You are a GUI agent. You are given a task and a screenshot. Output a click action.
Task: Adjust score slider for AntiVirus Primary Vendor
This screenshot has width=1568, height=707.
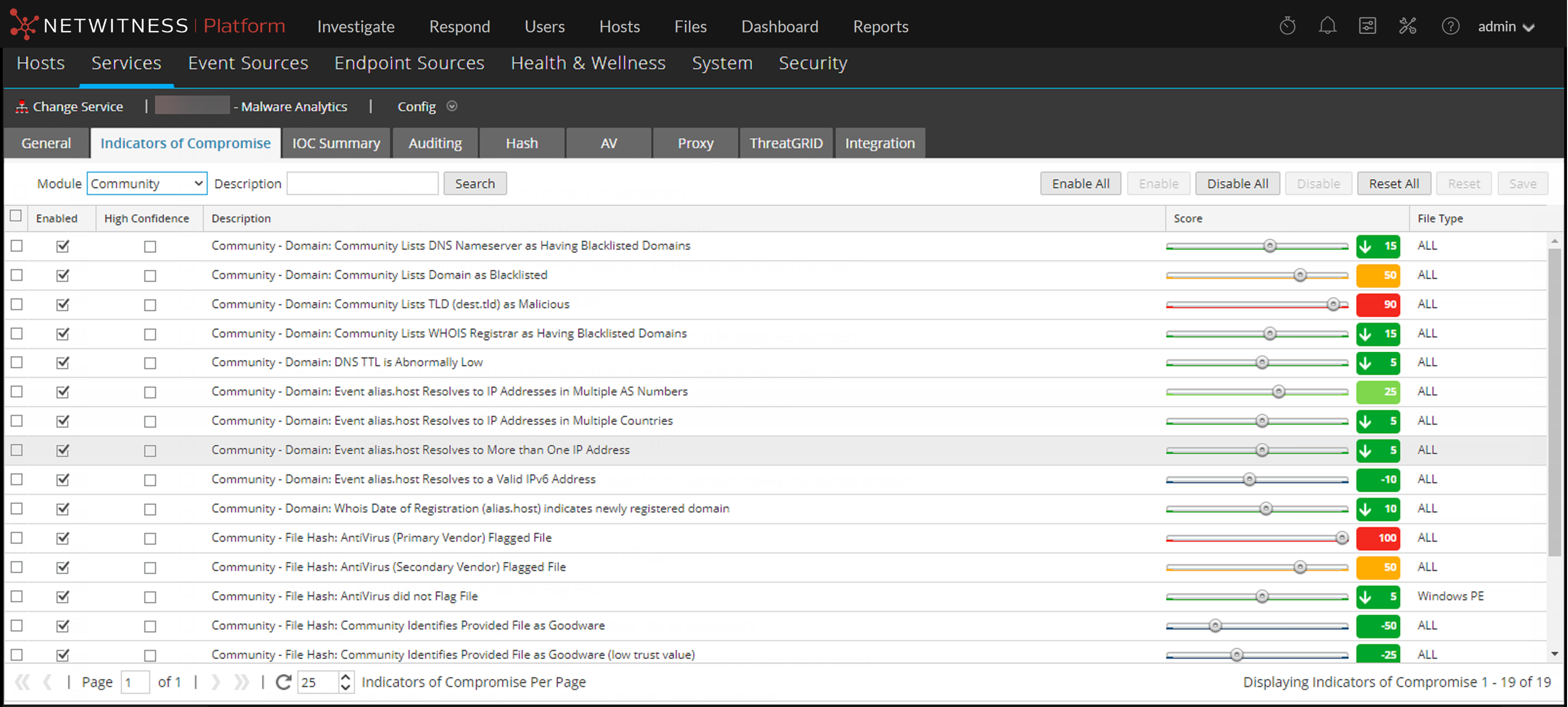tap(1342, 538)
